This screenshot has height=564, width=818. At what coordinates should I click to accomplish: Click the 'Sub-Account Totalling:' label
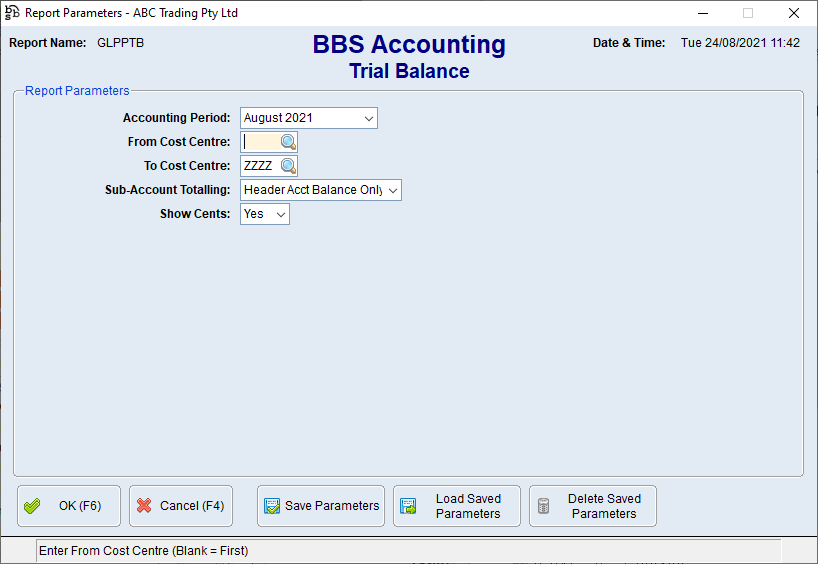(167, 190)
